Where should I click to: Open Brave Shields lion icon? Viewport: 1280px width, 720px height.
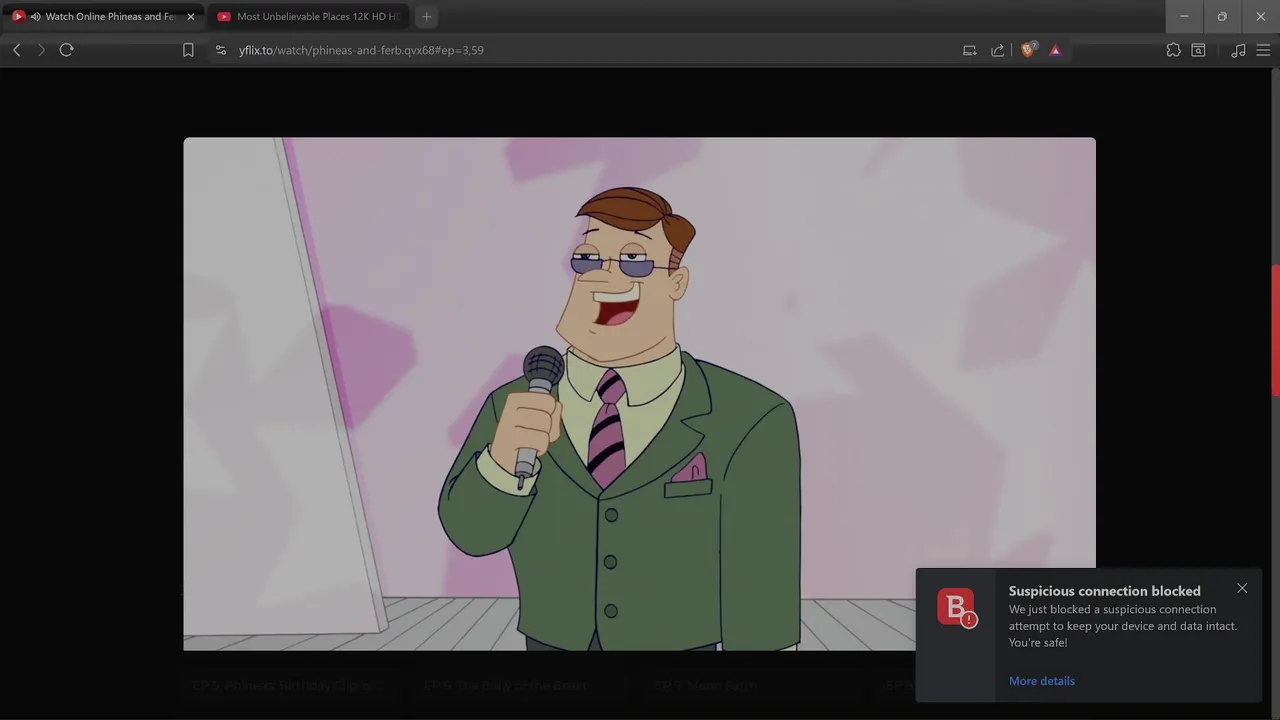pos(1028,50)
